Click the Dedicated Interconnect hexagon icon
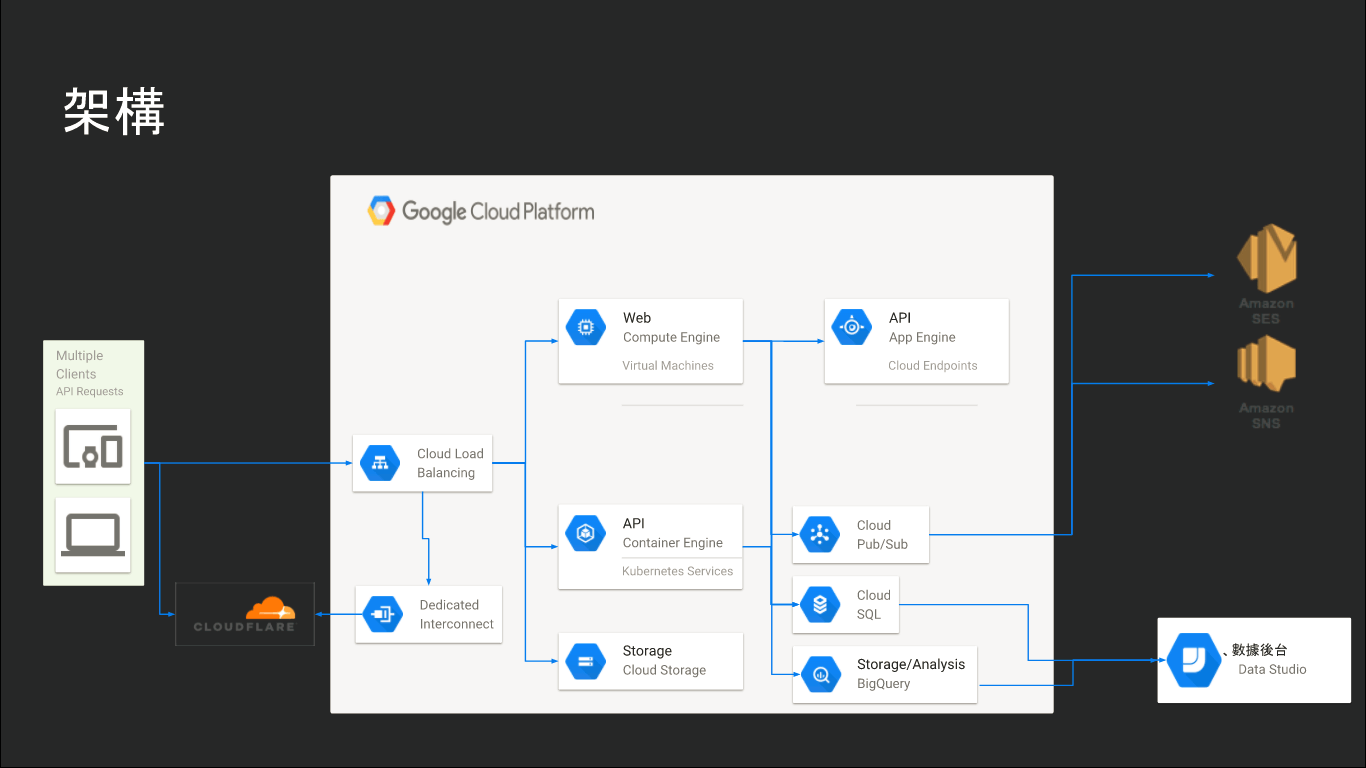The height and width of the screenshot is (768, 1366). coord(383,614)
